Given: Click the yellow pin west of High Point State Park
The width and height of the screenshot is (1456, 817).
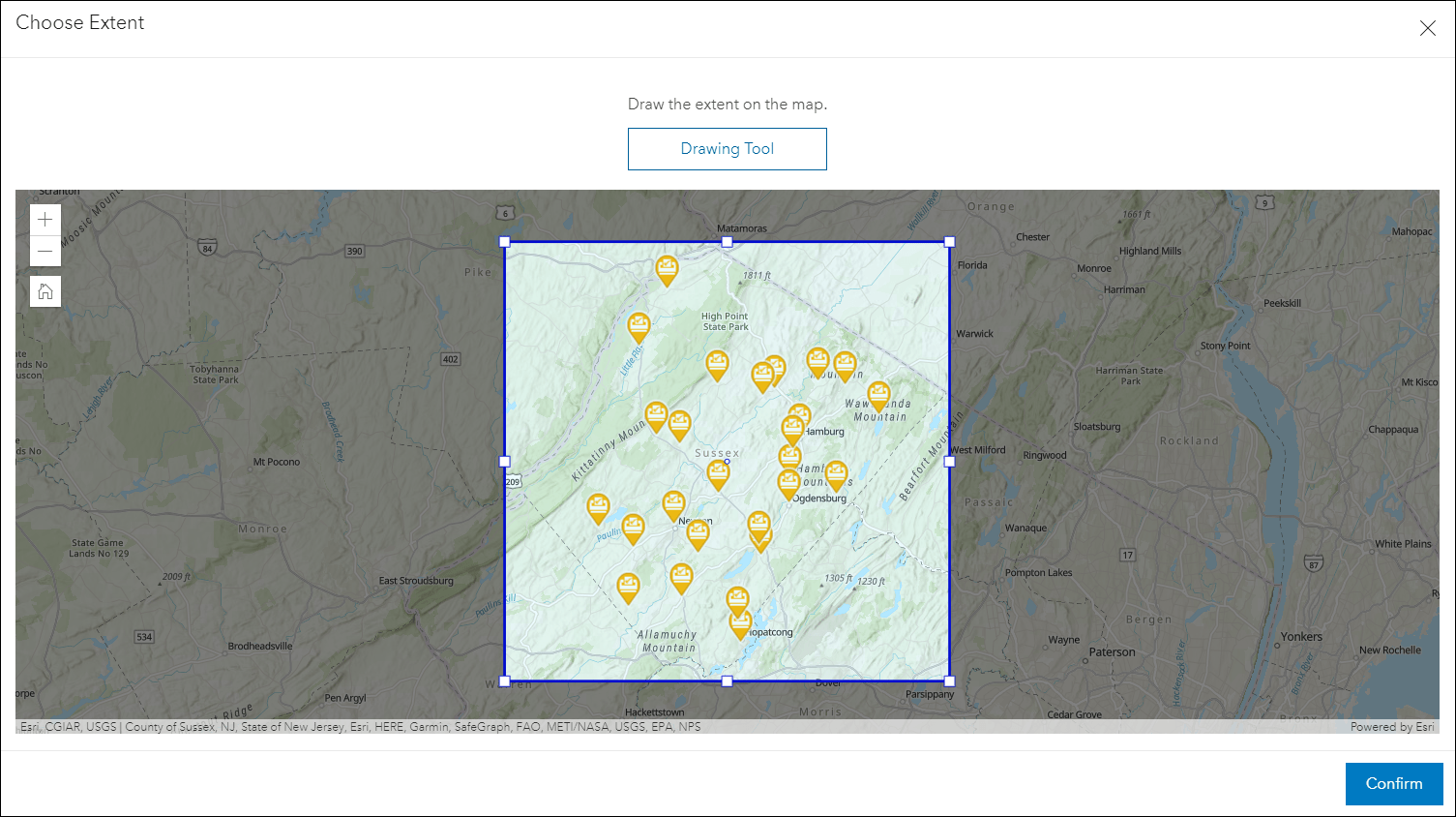Looking at the screenshot, I should point(639,327).
